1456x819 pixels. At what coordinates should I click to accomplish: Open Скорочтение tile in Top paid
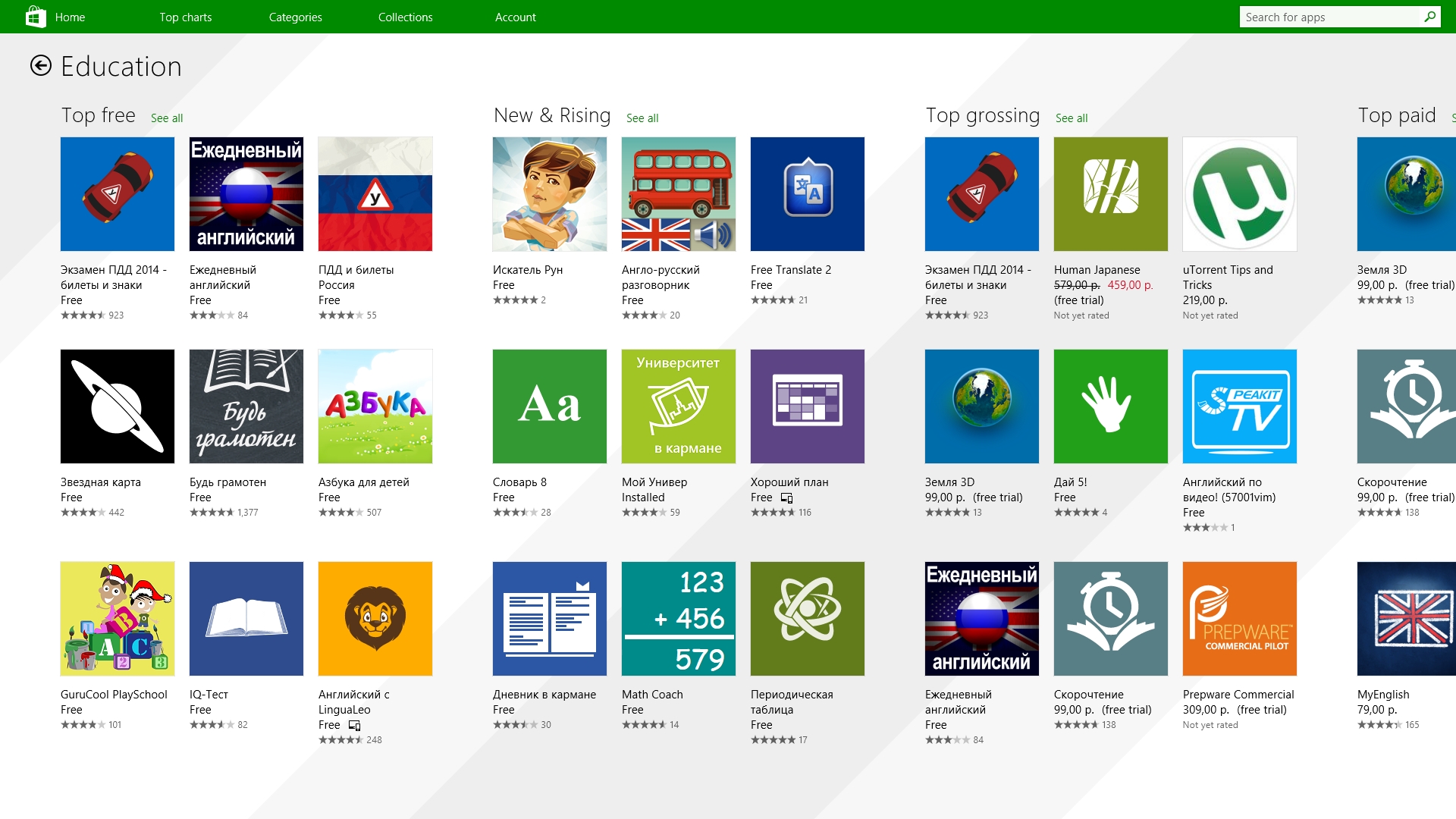[x=1407, y=406]
